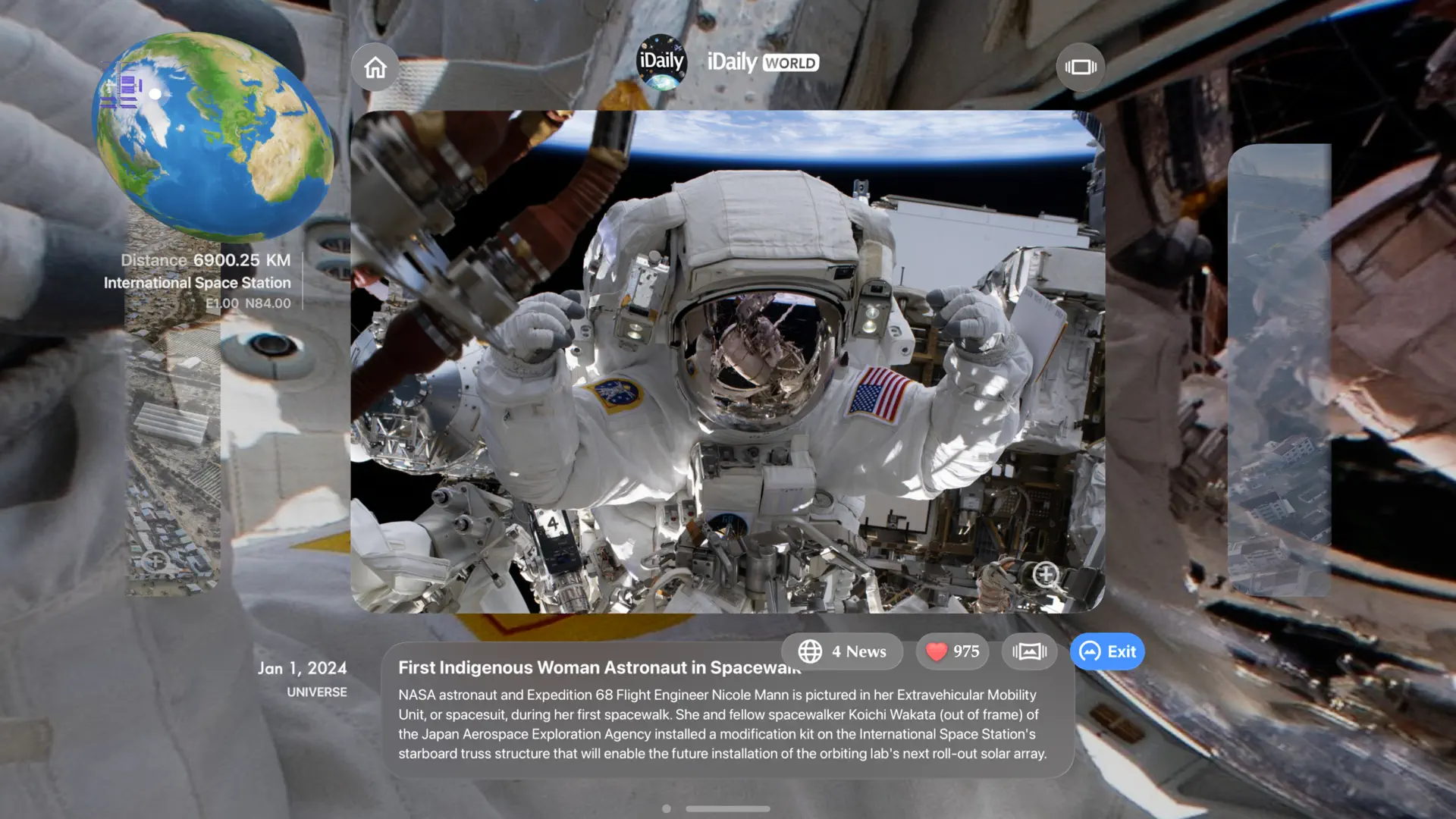Toggle the heart to like the photo

[x=937, y=651]
